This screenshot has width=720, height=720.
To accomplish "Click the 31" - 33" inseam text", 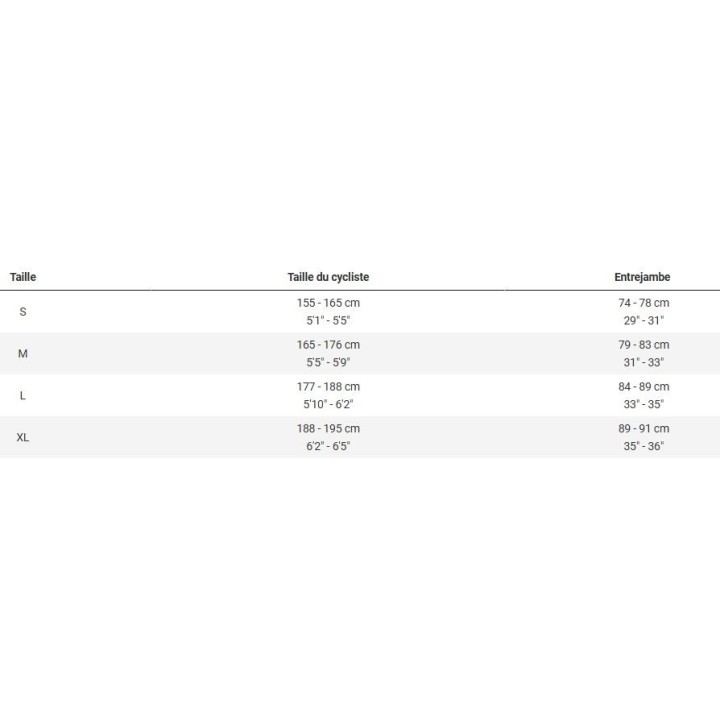I will [644, 362].
